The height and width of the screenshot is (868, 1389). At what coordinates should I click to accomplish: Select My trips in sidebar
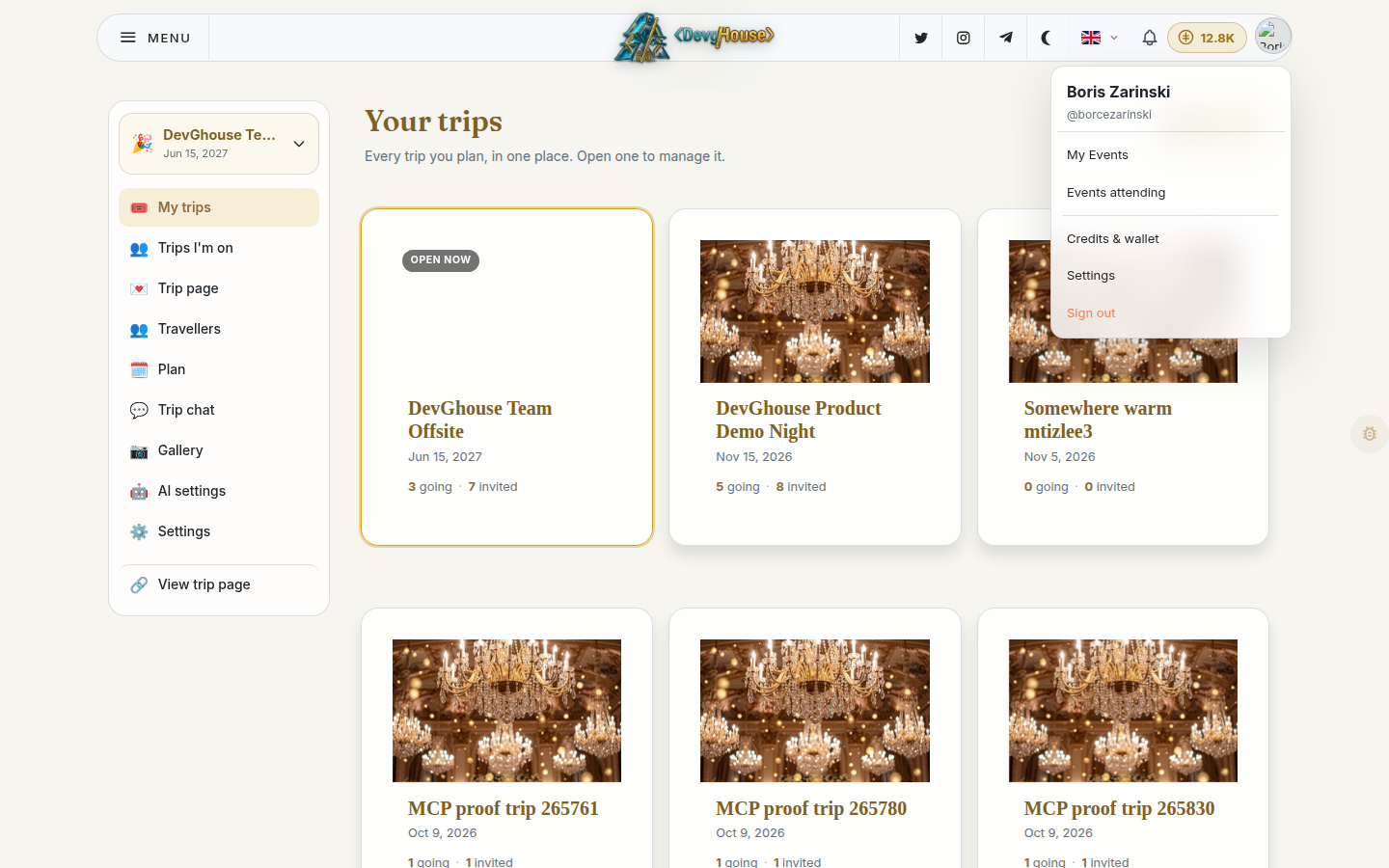(219, 207)
